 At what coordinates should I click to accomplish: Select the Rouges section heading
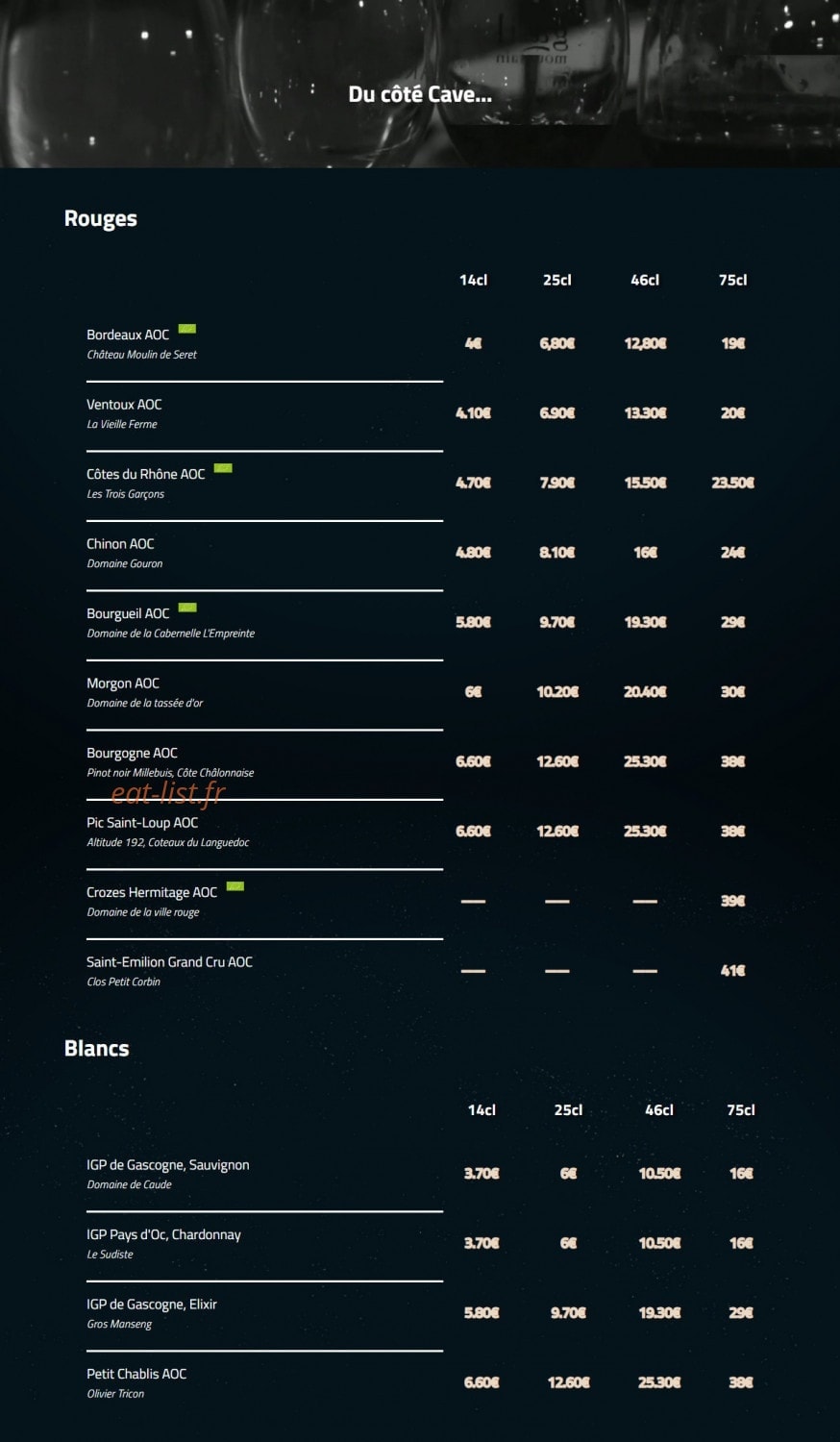101,219
